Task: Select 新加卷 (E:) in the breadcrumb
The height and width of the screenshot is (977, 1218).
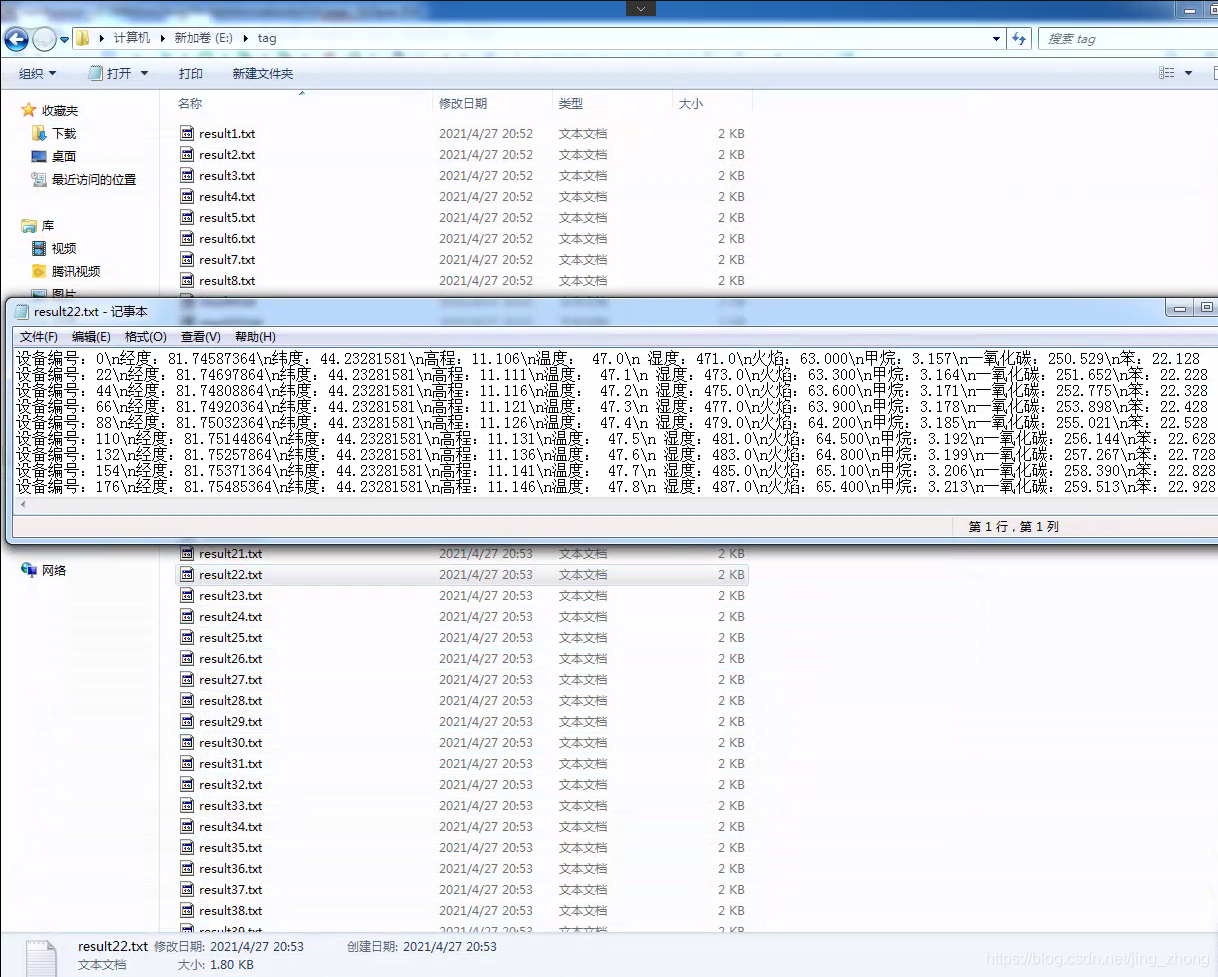Action: [x=203, y=38]
